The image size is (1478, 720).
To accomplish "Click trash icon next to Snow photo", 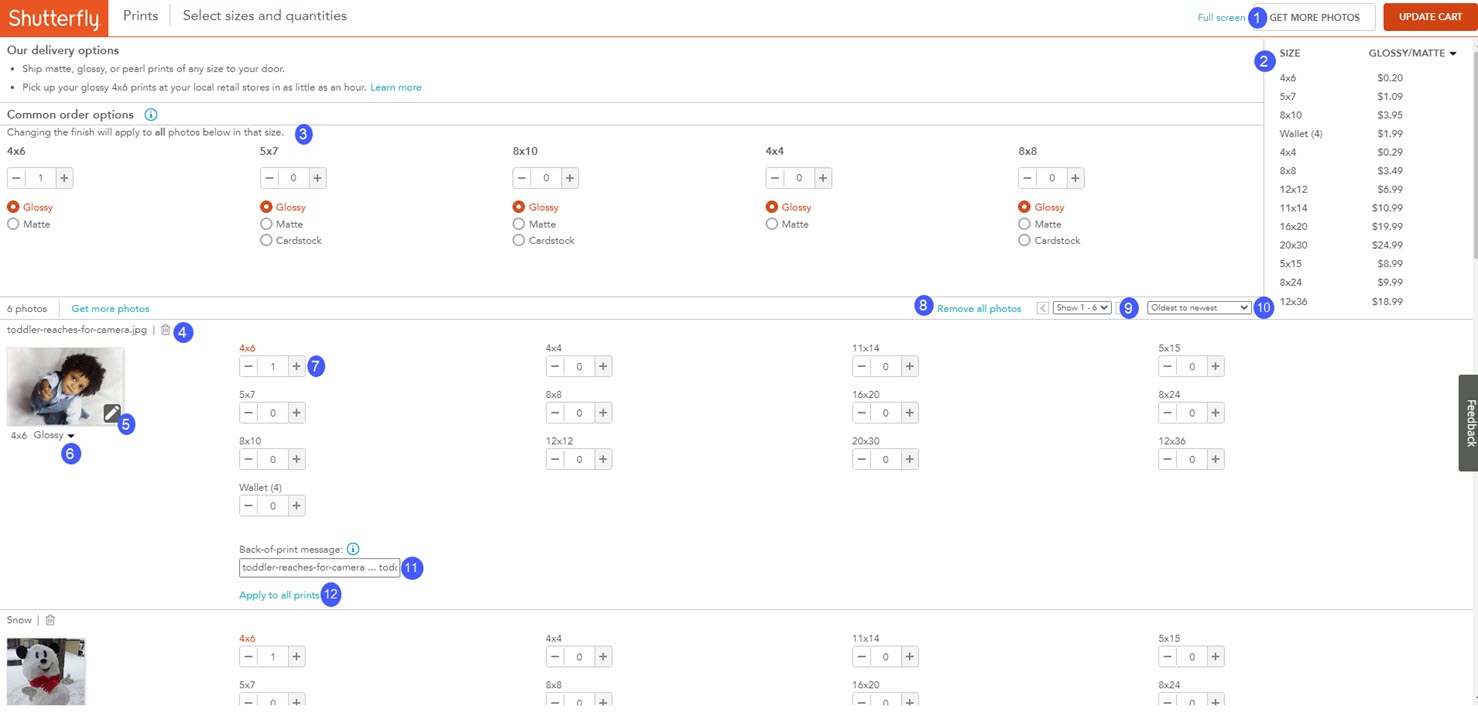I will [50, 620].
